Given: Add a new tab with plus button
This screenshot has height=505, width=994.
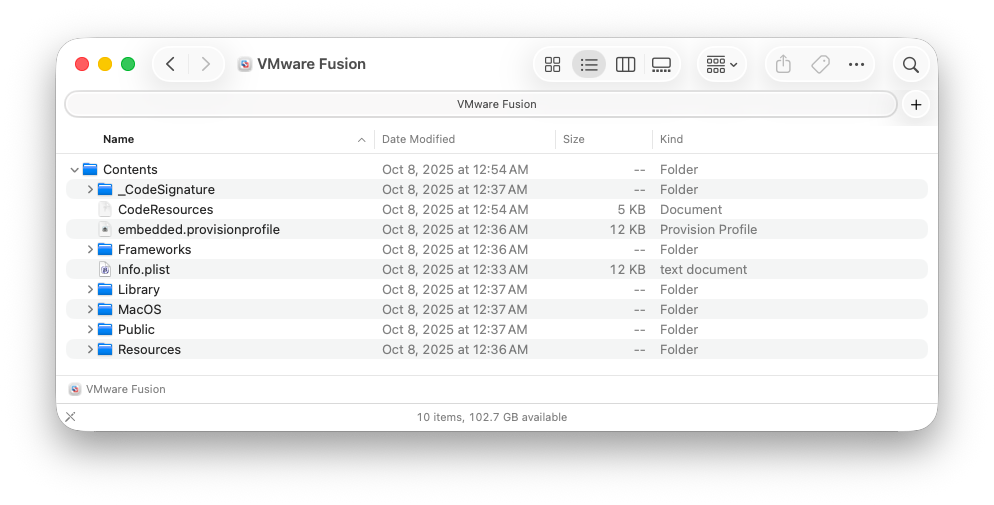Looking at the screenshot, I should pyautogui.click(x=916, y=105).
